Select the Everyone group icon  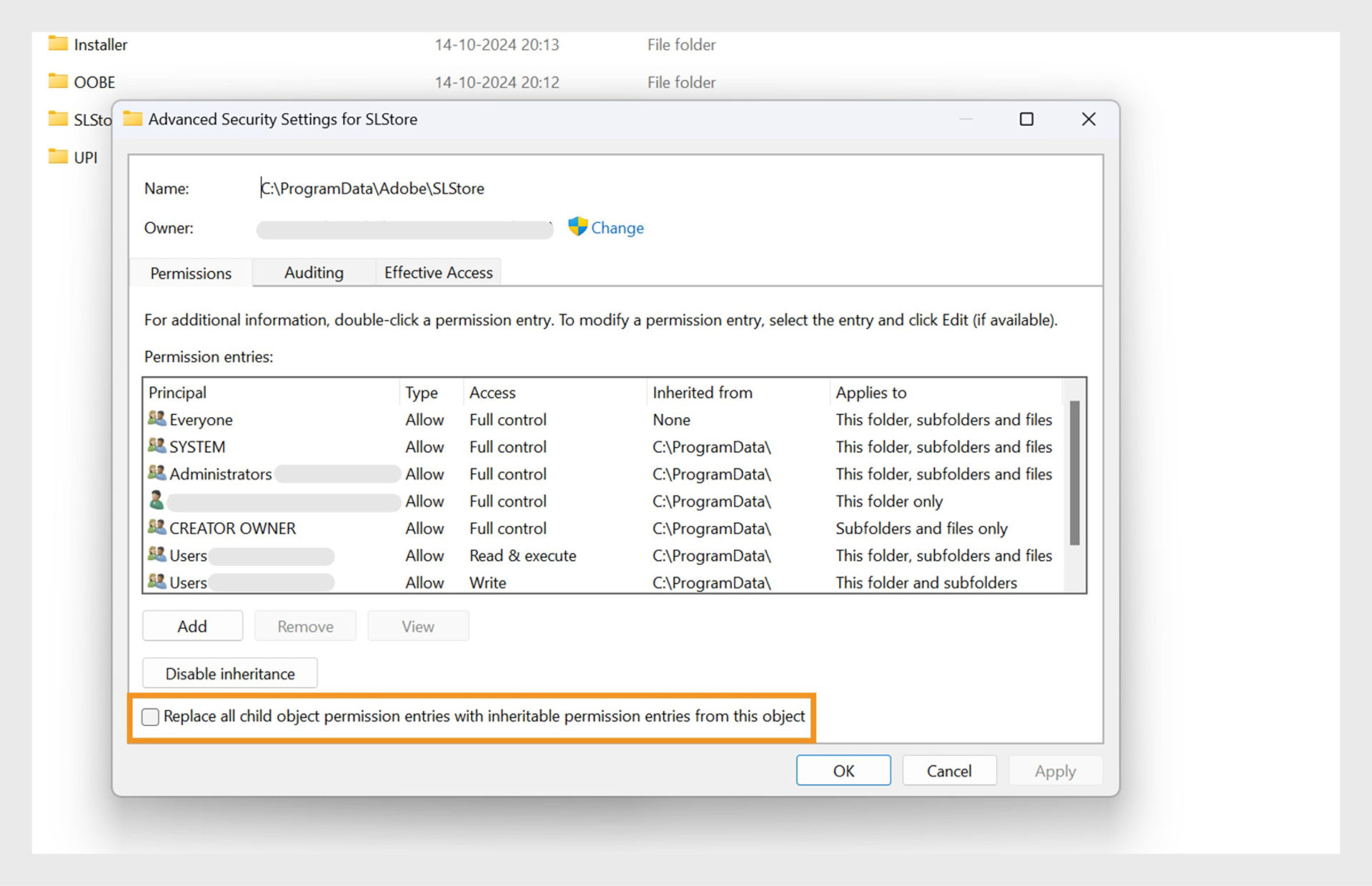coord(156,419)
